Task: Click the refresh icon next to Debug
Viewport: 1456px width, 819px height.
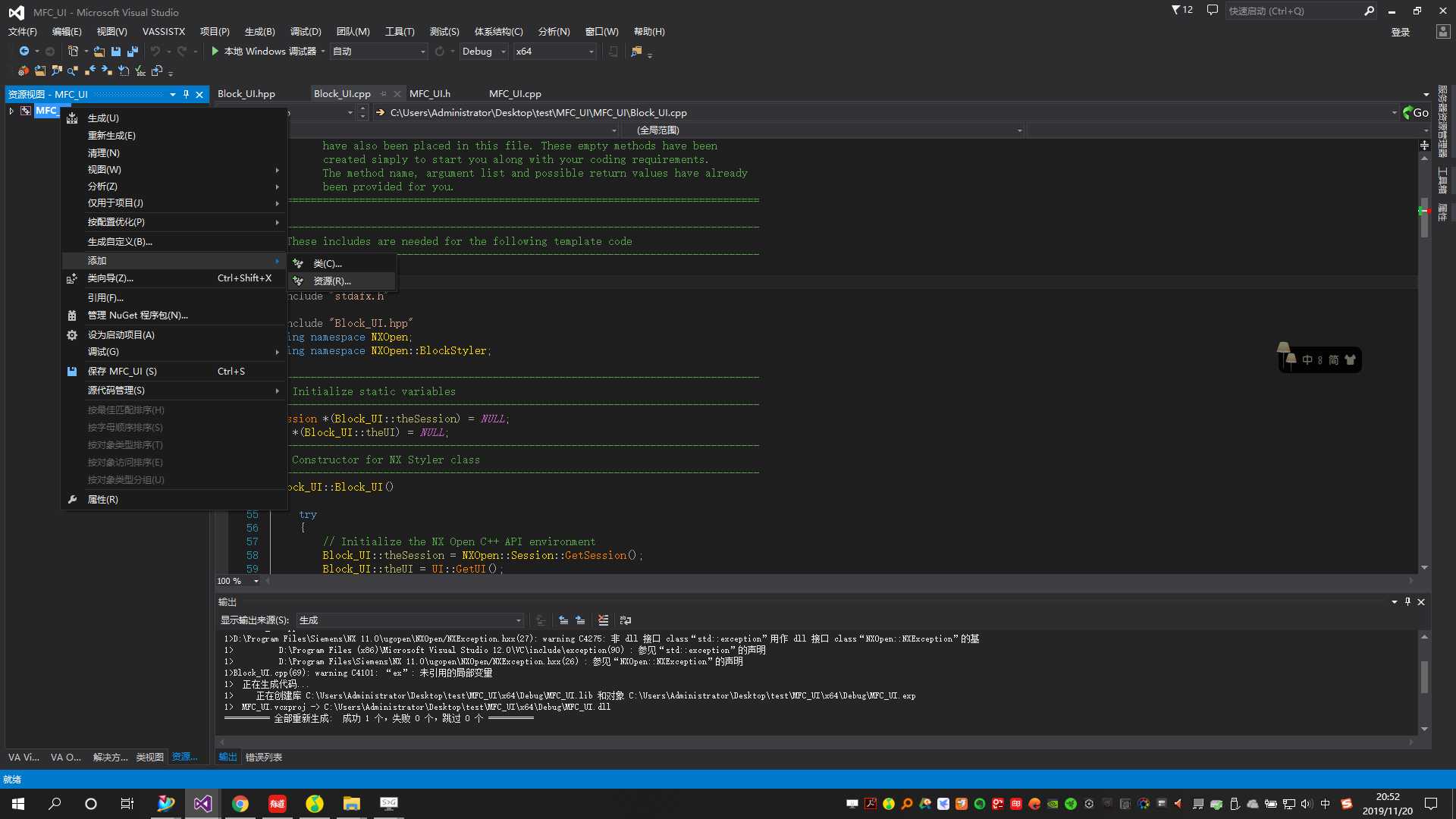Action: pos(439,51)
